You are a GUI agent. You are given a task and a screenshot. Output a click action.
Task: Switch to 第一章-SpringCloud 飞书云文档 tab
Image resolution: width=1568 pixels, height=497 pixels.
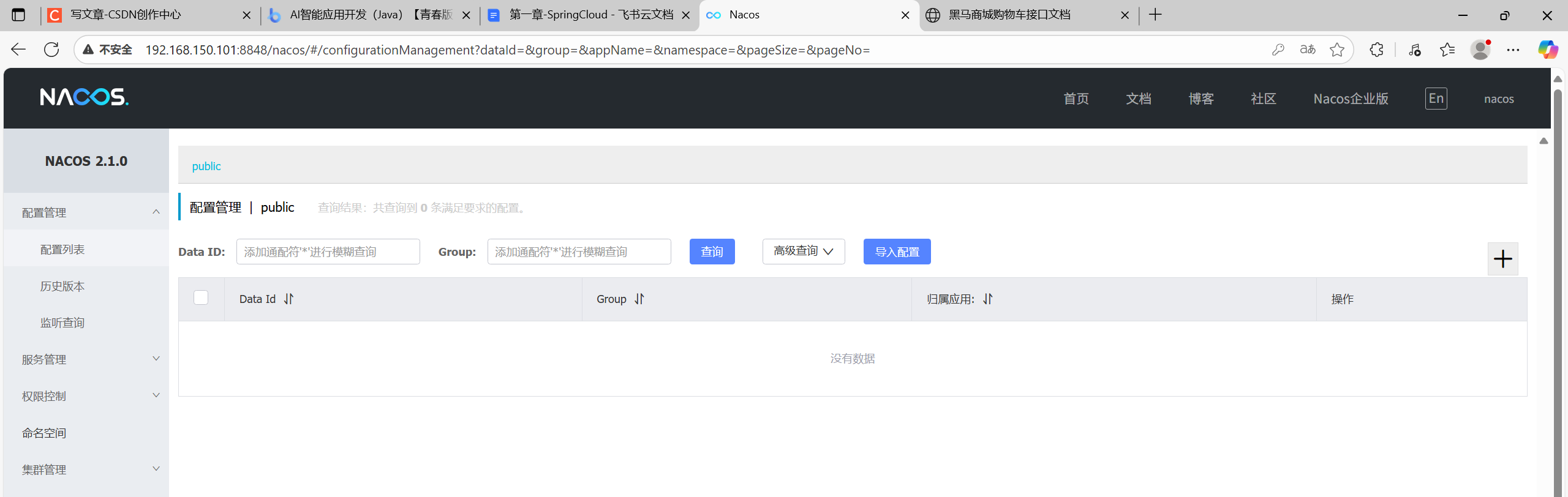pyautogui.click(x=588, y=15)
